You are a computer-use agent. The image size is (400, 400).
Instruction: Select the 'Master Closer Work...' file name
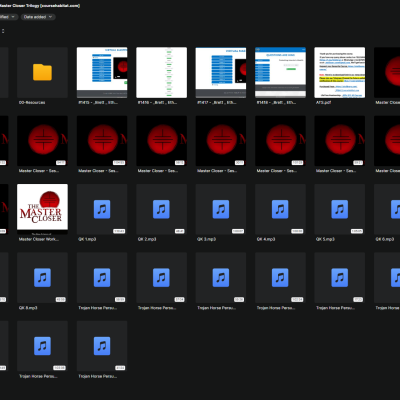click(x=39, y=239)
